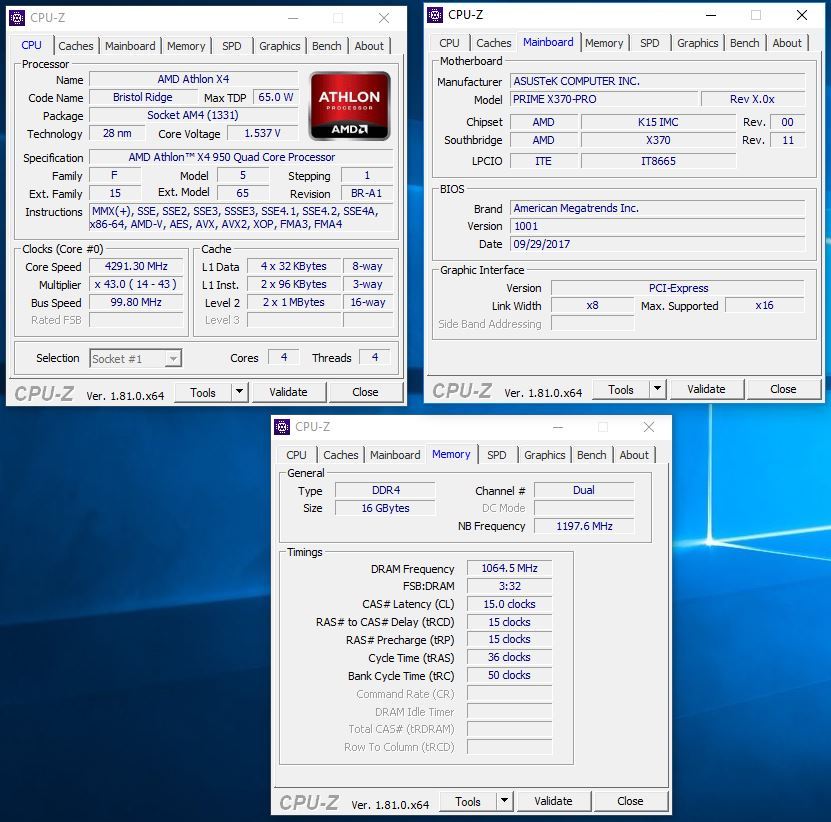Click the CPU-Z app icon in the Mainboard window title bar
This screenshot has height=822, width=831.
pyautogui.click(x=435, y=15)
